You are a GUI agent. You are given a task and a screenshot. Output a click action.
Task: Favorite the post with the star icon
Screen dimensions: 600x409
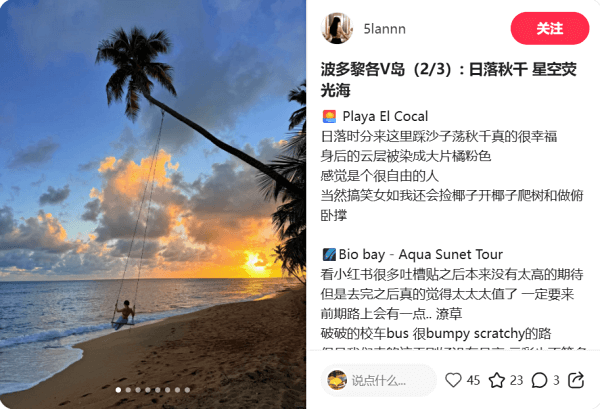[x=497, y=380]
